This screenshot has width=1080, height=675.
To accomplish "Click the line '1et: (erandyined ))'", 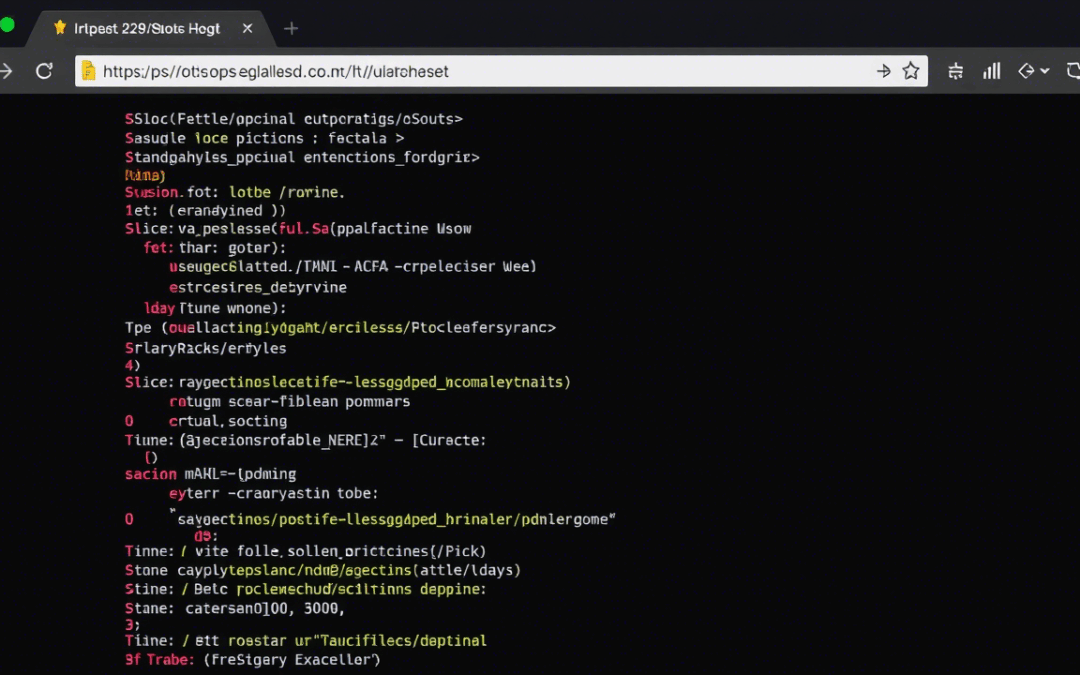I will pos(205,211).
